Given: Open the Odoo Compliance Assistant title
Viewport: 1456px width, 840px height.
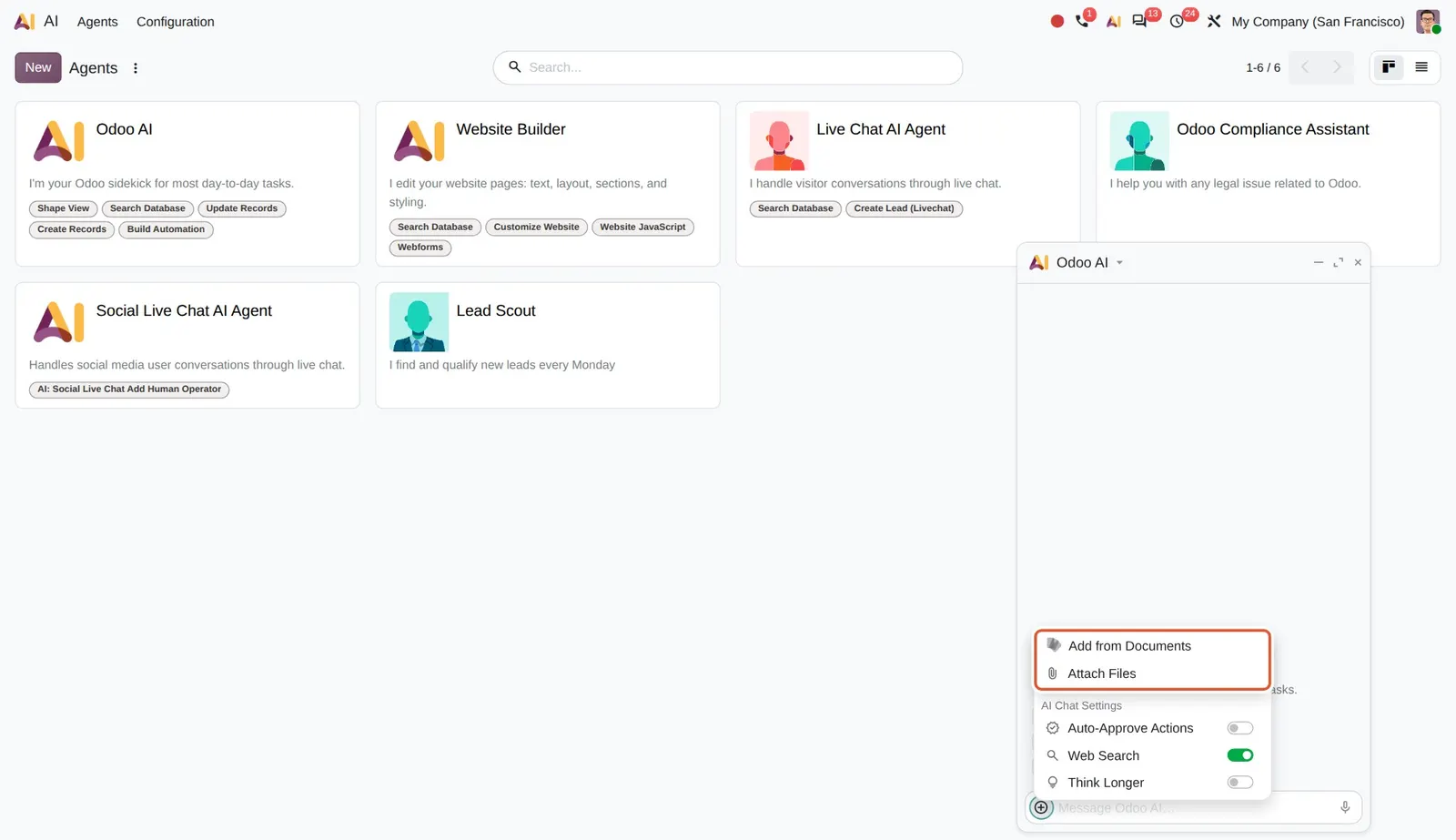Looking at the screenshot, I should click(x=1273, y=129).
